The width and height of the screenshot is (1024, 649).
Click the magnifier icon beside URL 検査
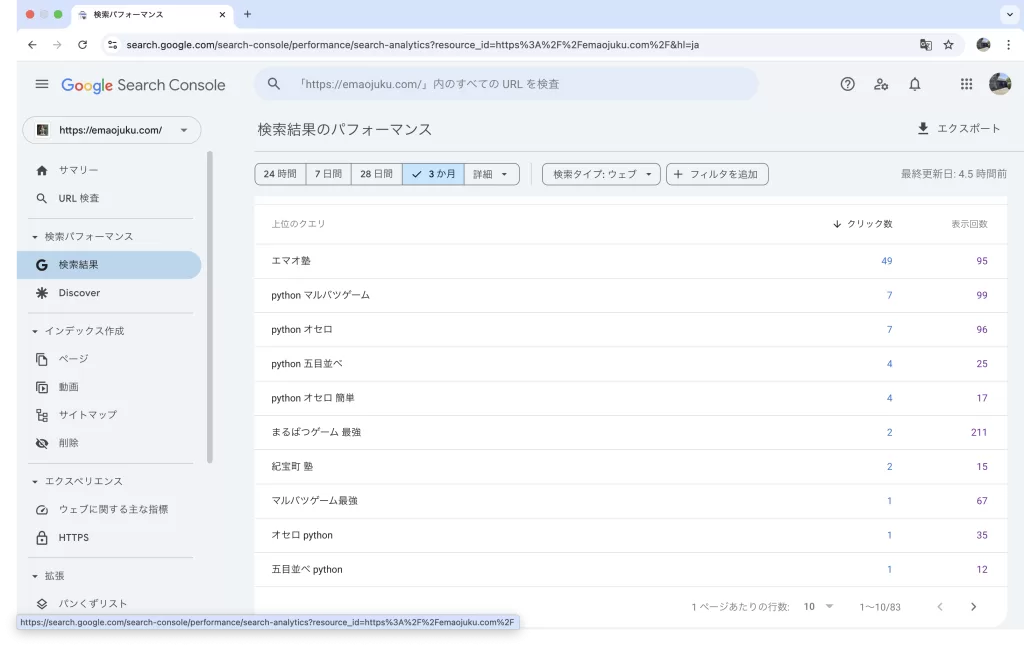coord(42,198)
